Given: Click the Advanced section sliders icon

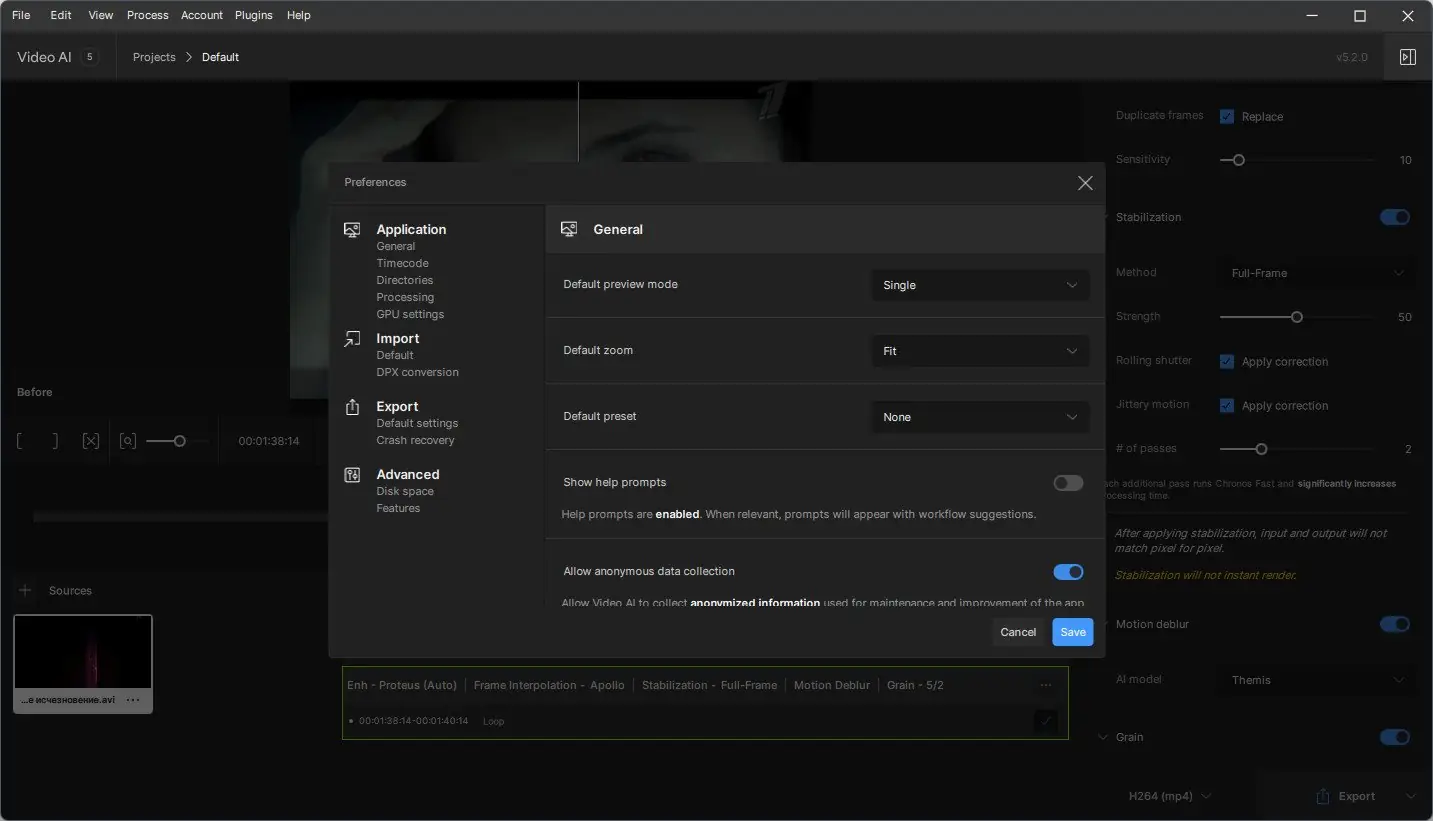Looking at the screenshot, I should tap(352, 475).
